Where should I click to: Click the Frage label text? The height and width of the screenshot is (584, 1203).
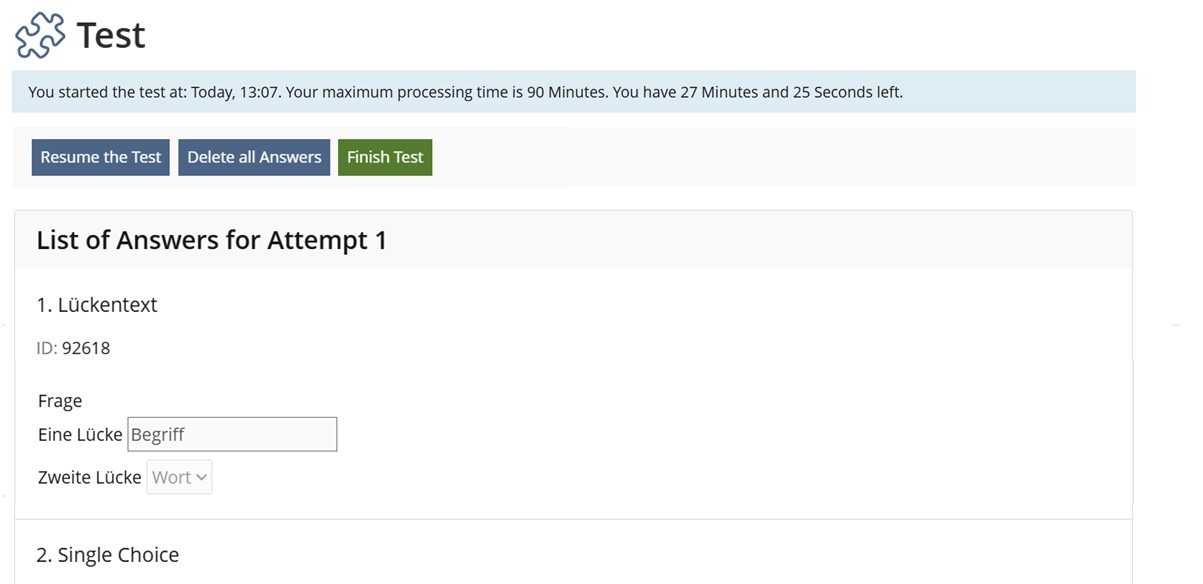tap(60, 401)
